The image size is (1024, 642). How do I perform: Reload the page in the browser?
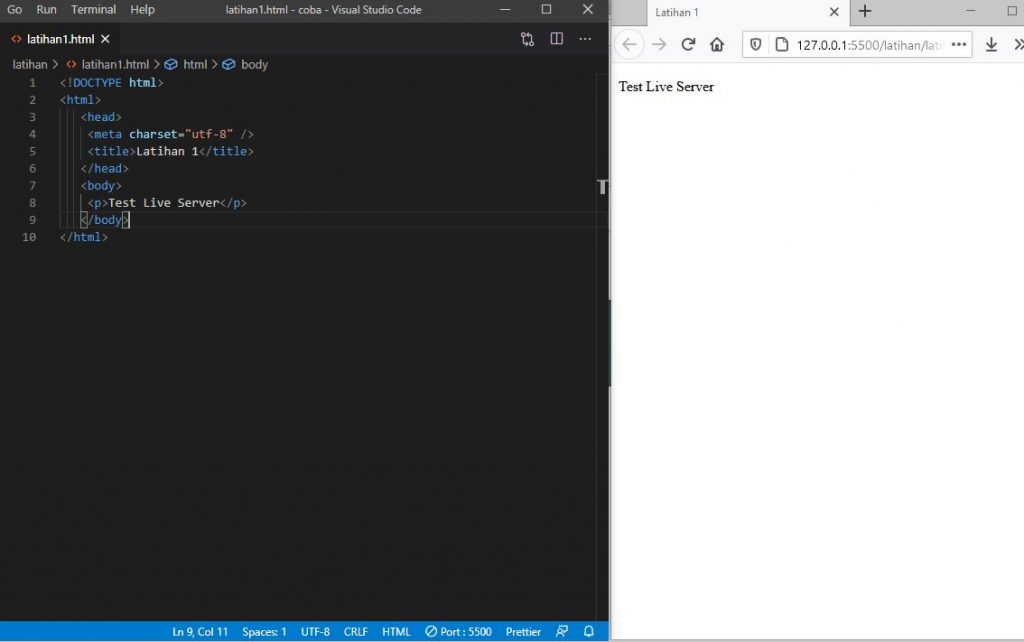click(688, 43)
